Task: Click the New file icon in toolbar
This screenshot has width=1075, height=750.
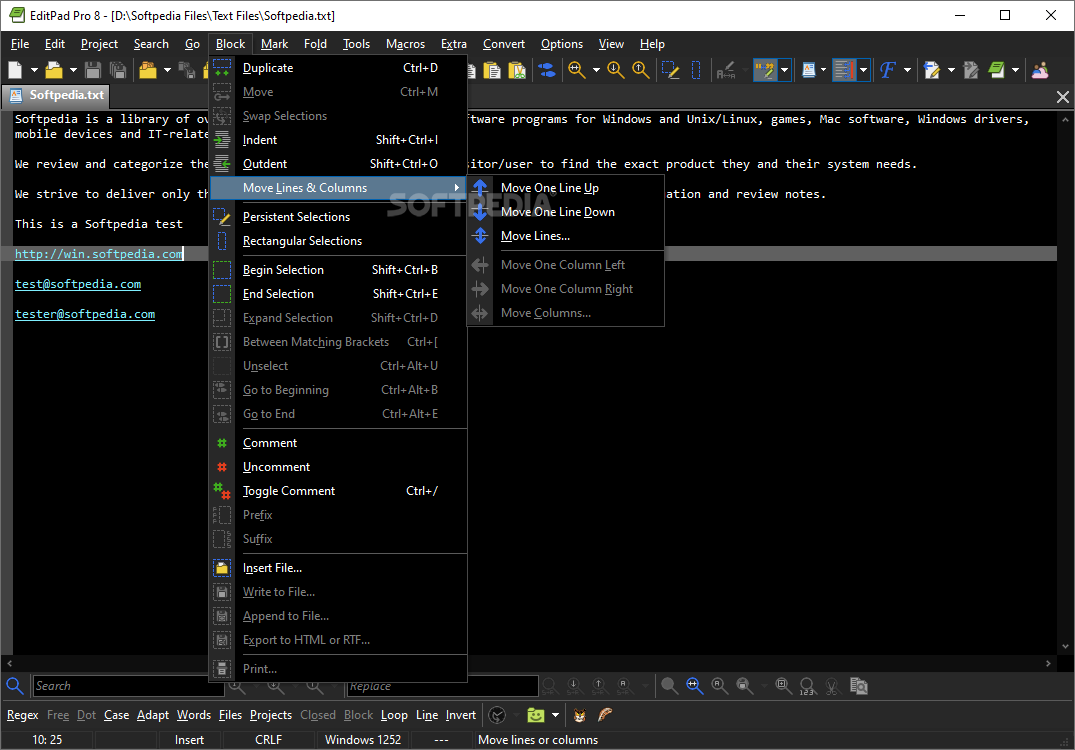Action: (16, 70)
